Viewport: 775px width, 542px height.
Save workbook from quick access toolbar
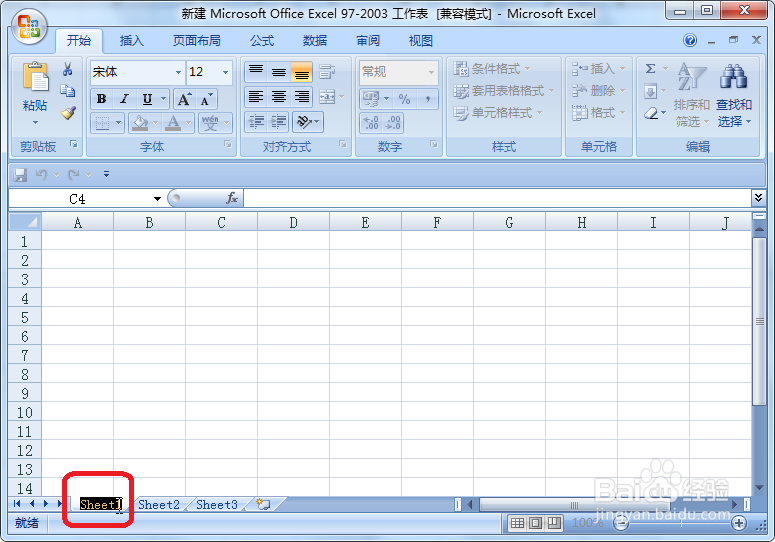(x=20, y=174)
